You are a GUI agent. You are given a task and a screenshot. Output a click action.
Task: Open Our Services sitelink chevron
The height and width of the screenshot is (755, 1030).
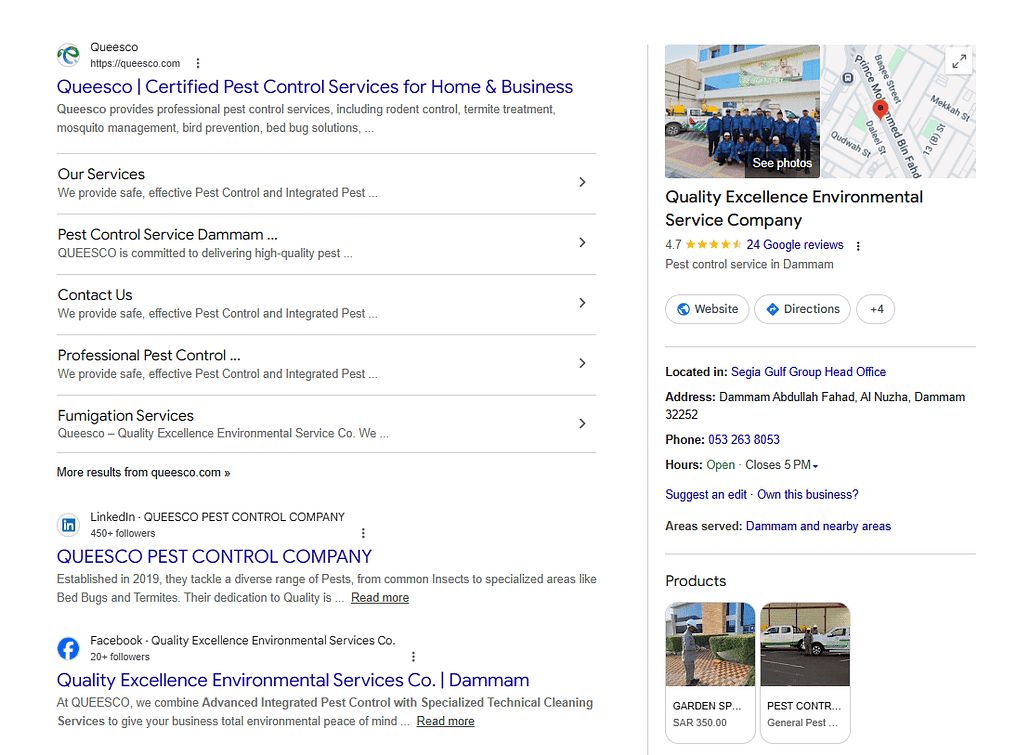[582, 182]
